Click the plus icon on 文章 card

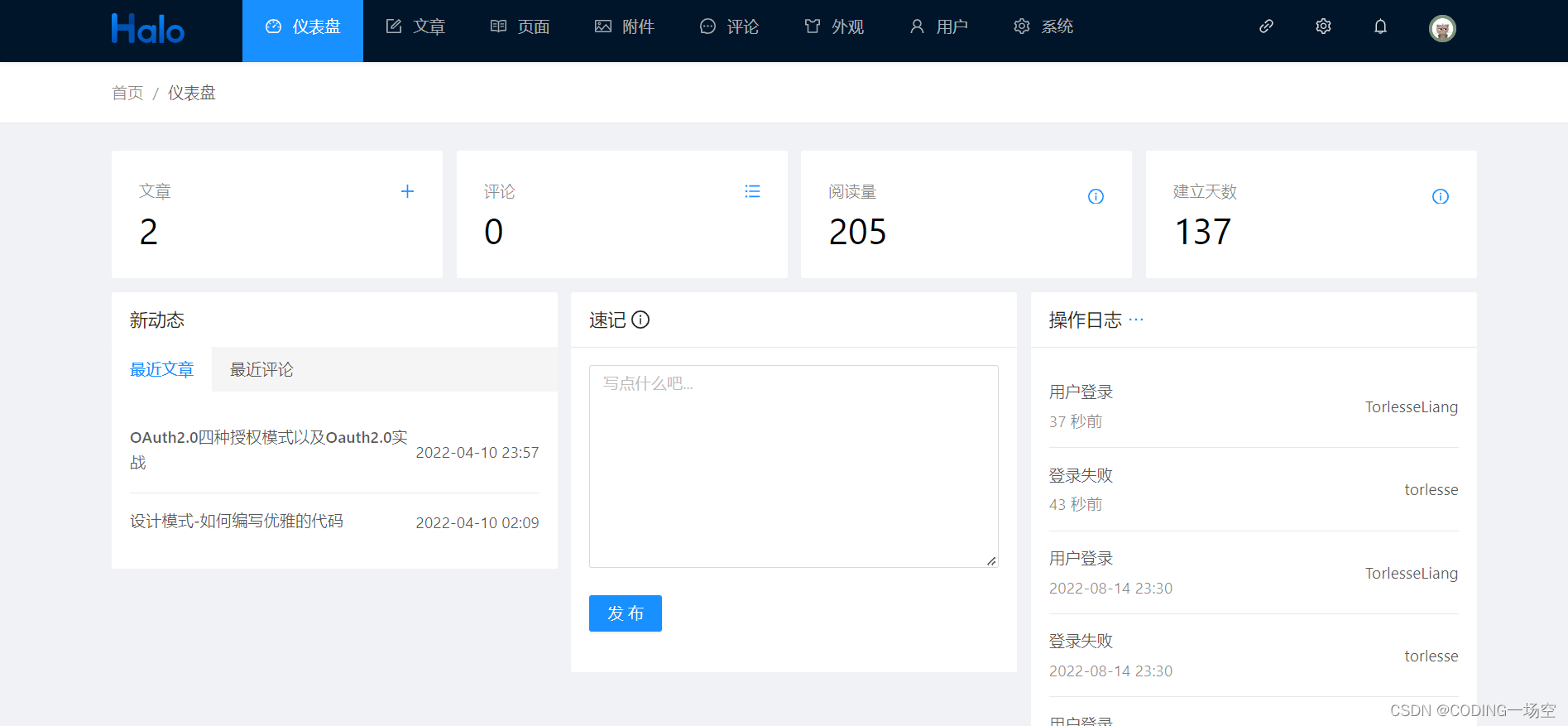tap(407, 191)
